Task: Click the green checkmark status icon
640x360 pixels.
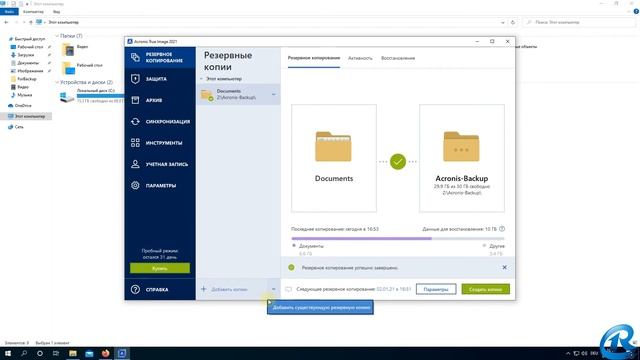Action: tap(398, 162)
